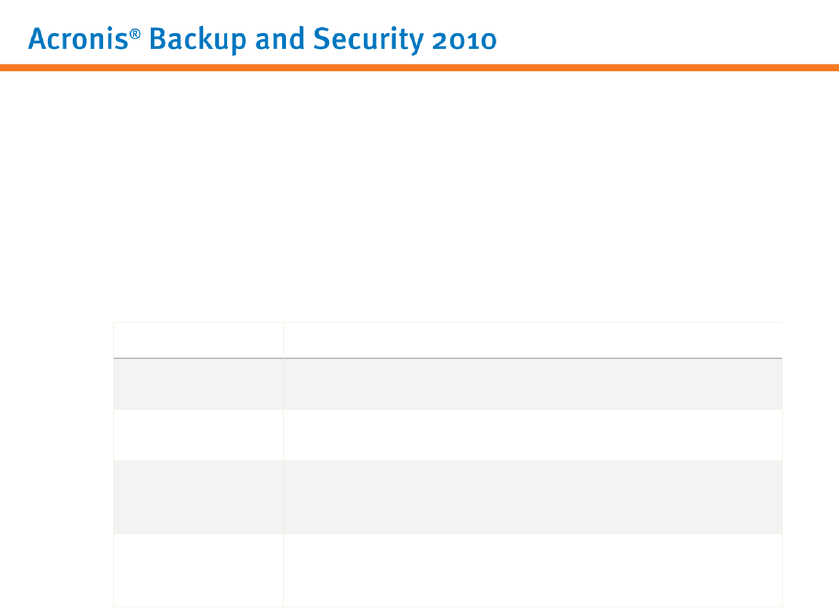
Task: Click "2010" in the header title
Action: point(462,40)
